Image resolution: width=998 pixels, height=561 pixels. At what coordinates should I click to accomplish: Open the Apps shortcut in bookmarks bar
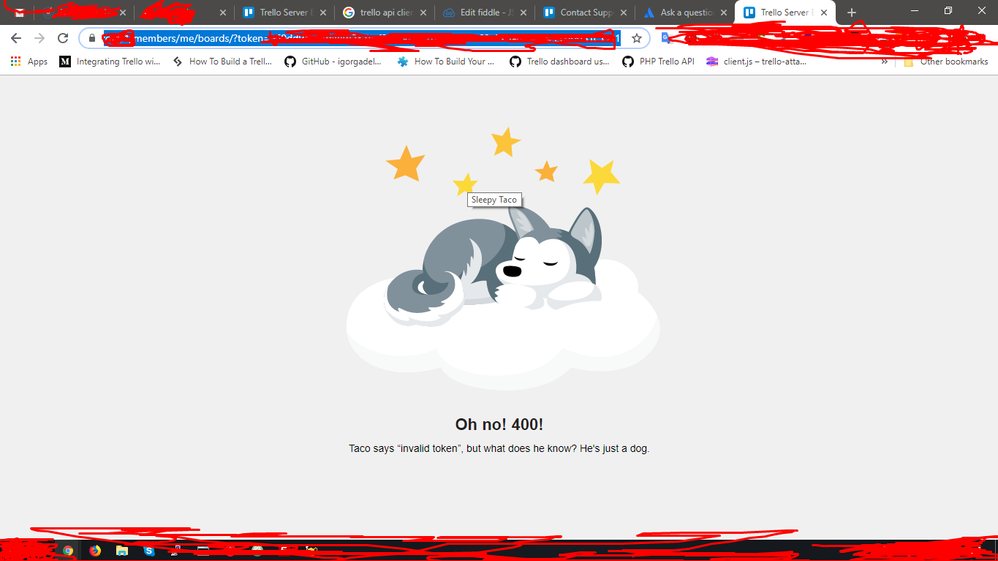pos(29,61)
